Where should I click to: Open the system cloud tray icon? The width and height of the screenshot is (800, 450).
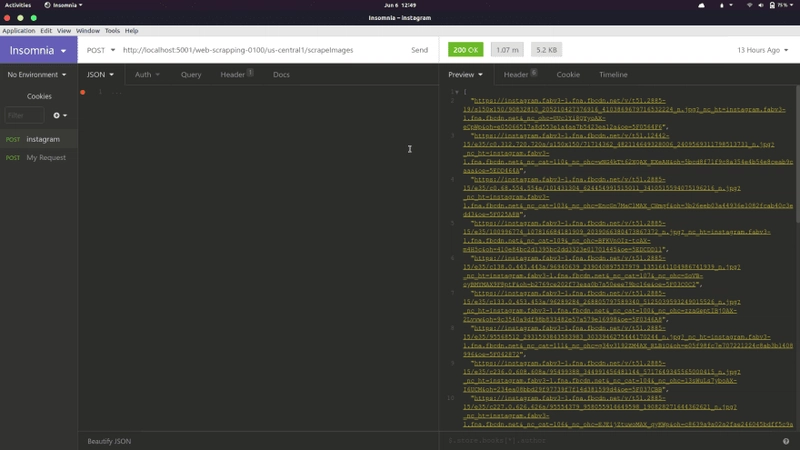[x=702, y=5]
